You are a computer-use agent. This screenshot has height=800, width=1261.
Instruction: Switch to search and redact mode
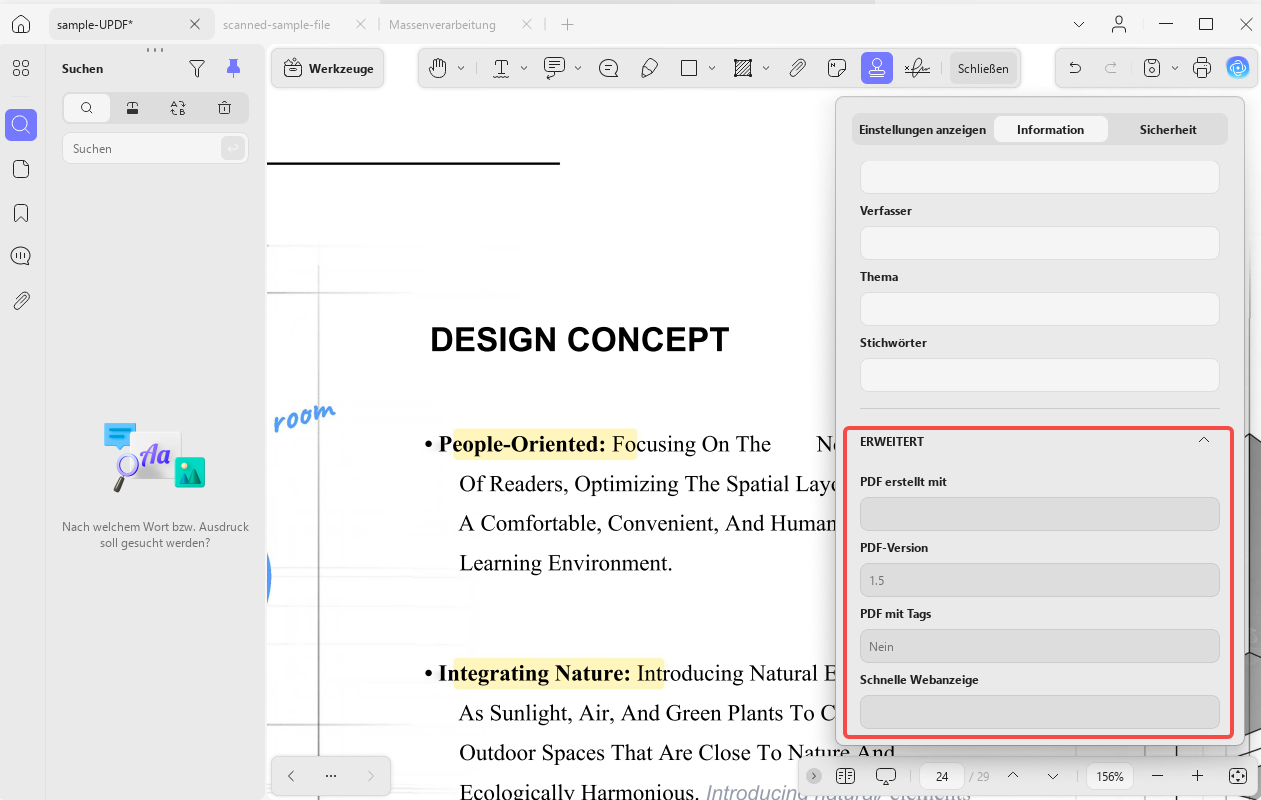pos(132,108)
